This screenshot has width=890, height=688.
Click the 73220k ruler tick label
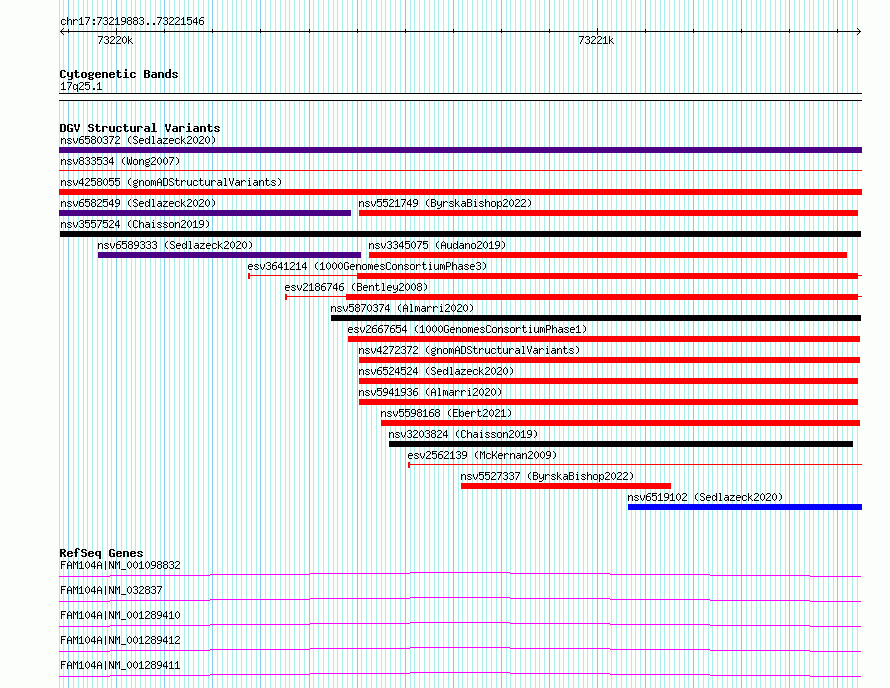tap(115, 40)
